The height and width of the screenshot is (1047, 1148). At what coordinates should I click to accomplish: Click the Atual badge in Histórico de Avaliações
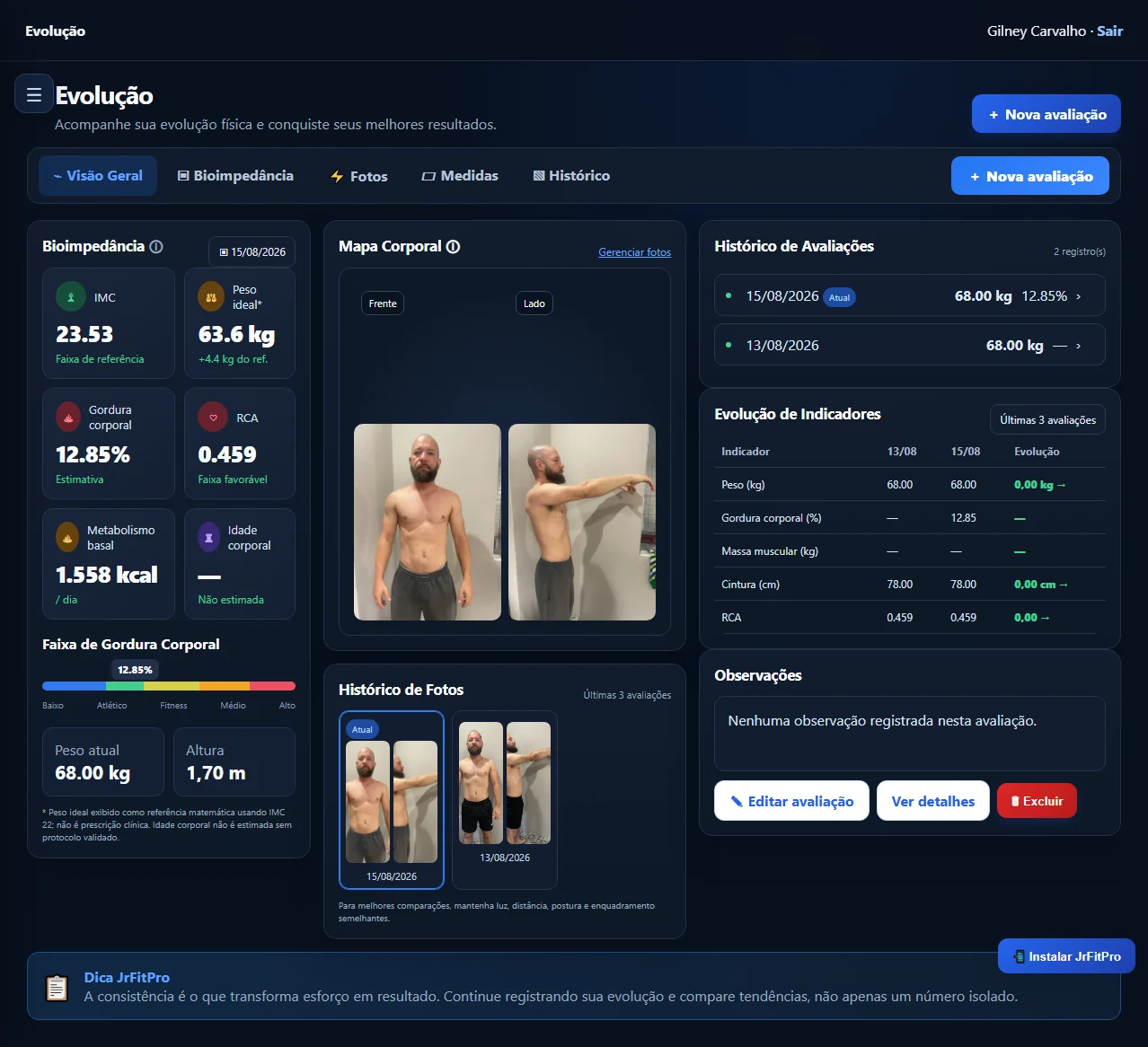pos(840,297)
